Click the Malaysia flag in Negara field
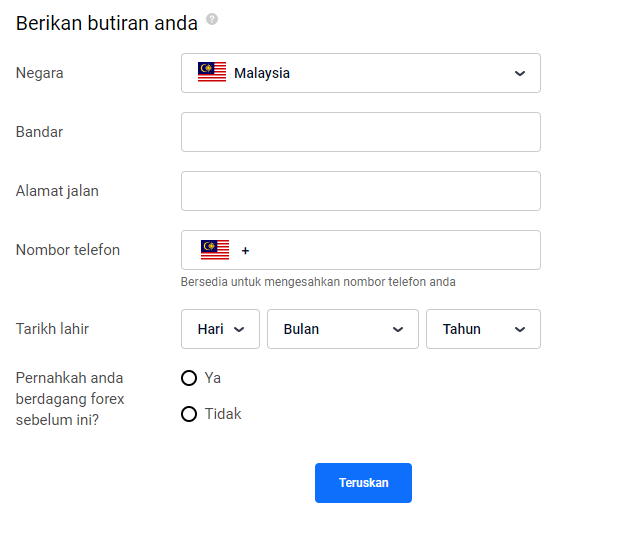The image size is (631, 539). (x=212, y=72)
